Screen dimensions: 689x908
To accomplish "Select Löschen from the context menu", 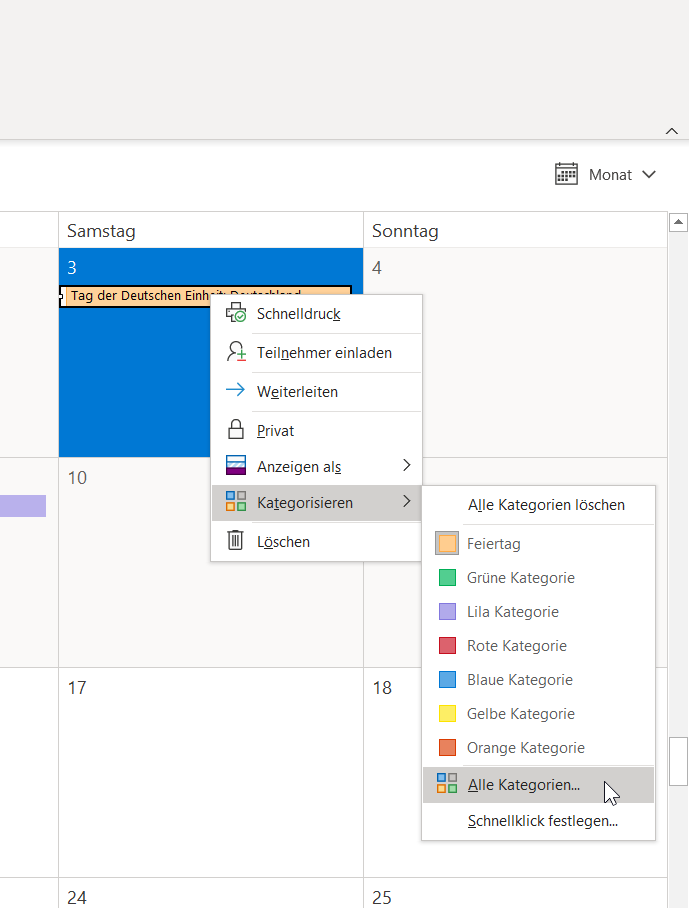I will click(317, 541).
